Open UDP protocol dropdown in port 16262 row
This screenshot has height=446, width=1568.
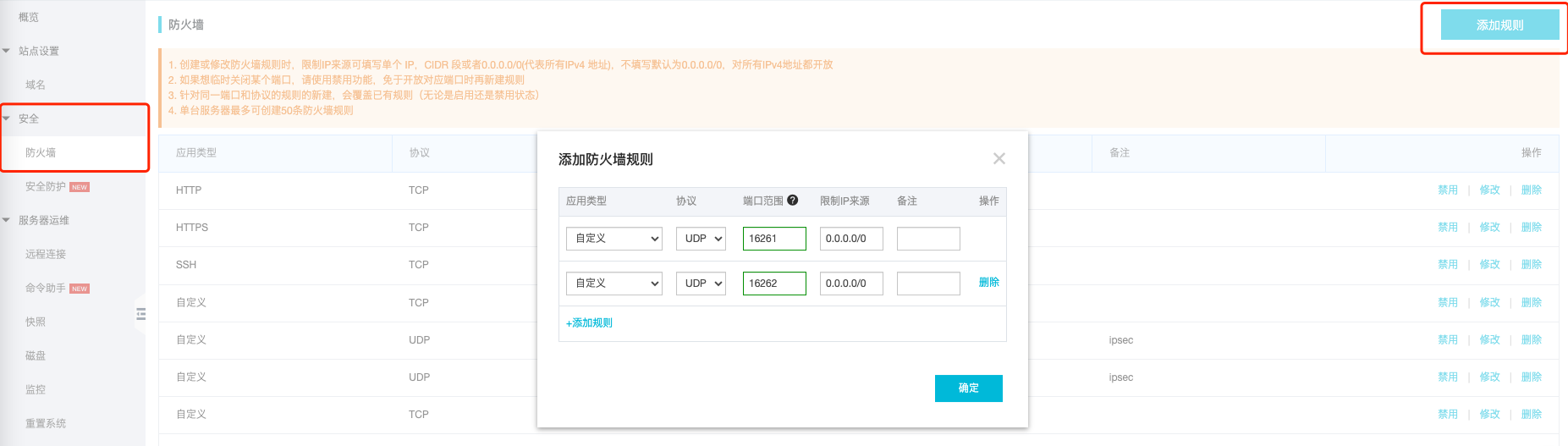click(701, 284)
